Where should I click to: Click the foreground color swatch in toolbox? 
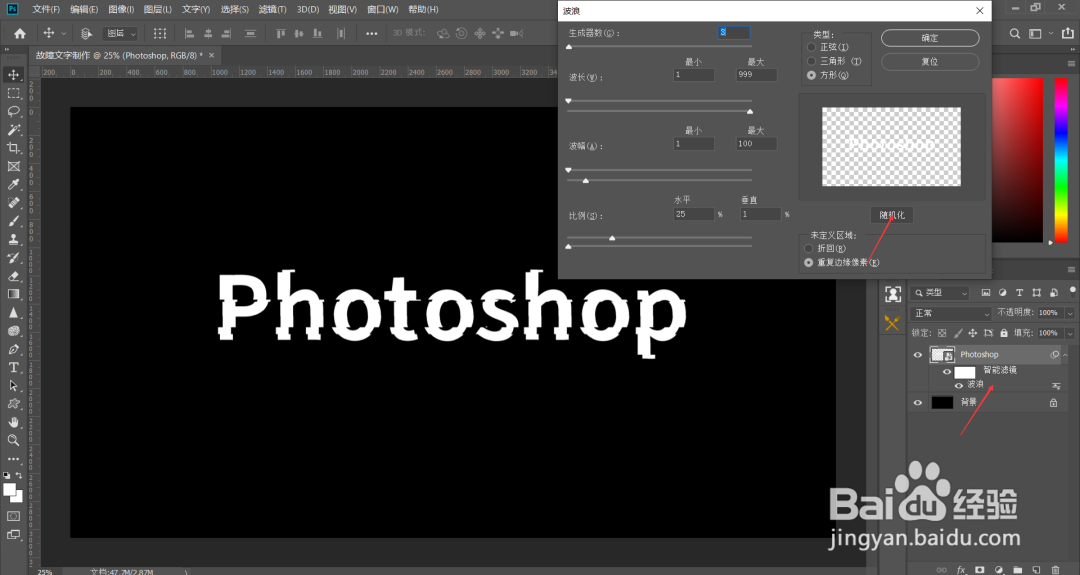10,490
